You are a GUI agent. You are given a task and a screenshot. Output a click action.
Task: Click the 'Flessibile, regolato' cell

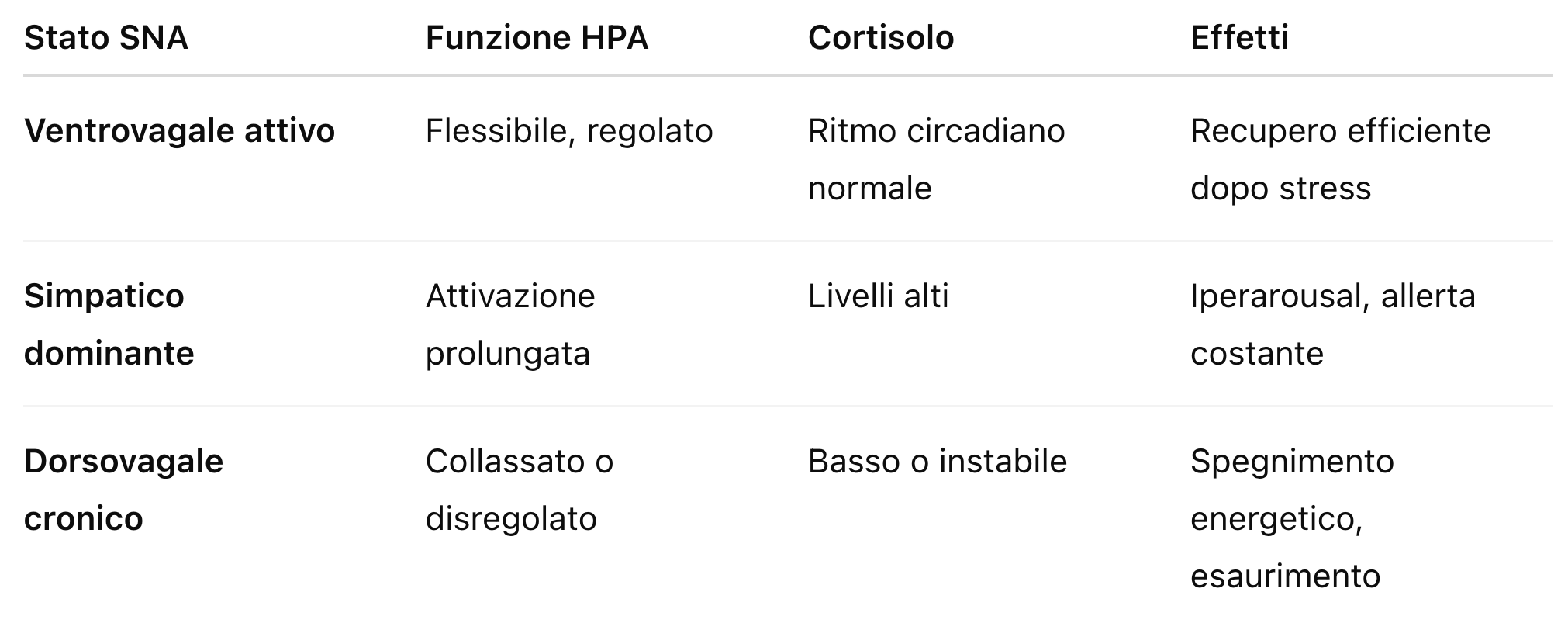coord(569,131)
